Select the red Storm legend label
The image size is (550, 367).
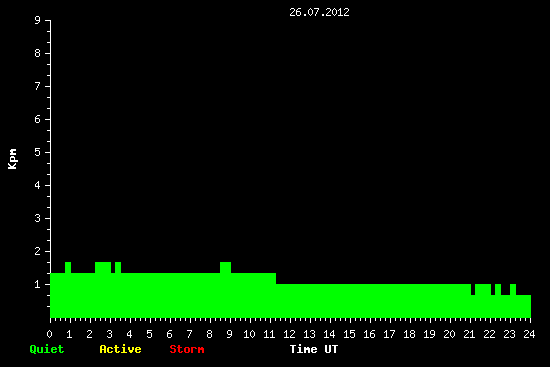click(x=187, y=349)
